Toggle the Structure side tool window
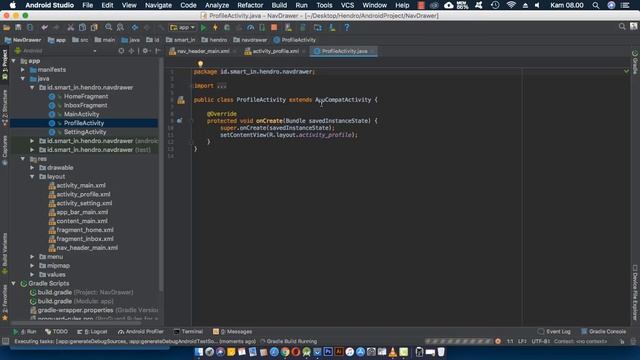640x360 pixels. 4,107
